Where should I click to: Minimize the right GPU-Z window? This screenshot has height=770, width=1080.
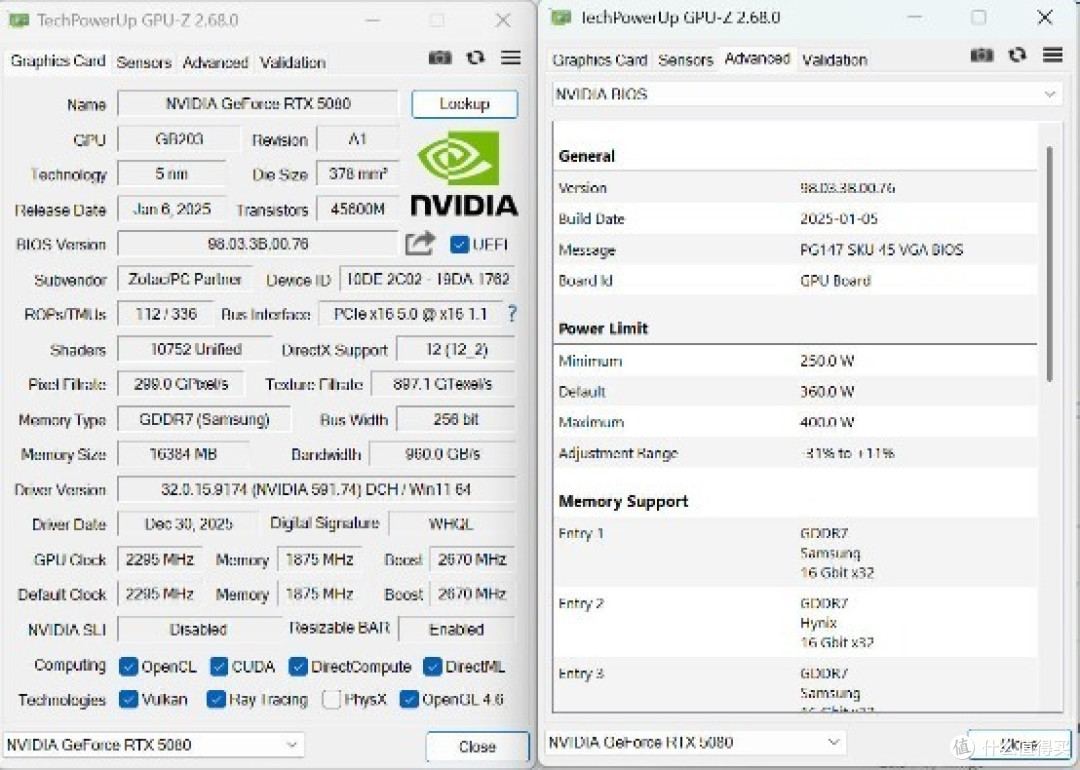point(915,17)
